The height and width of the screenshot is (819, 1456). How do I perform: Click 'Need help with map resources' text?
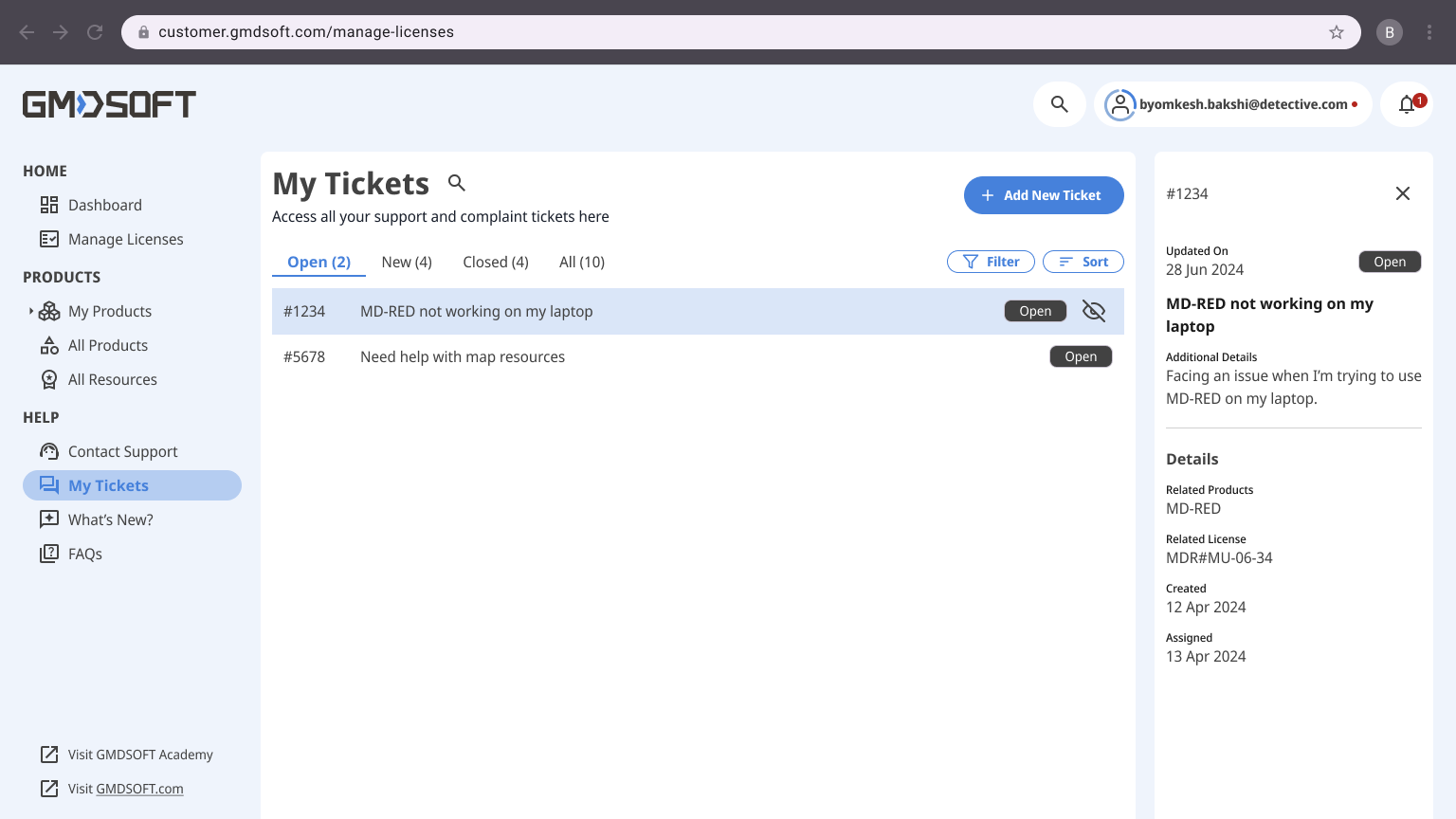pyautogui.click(x=463, y=356)
